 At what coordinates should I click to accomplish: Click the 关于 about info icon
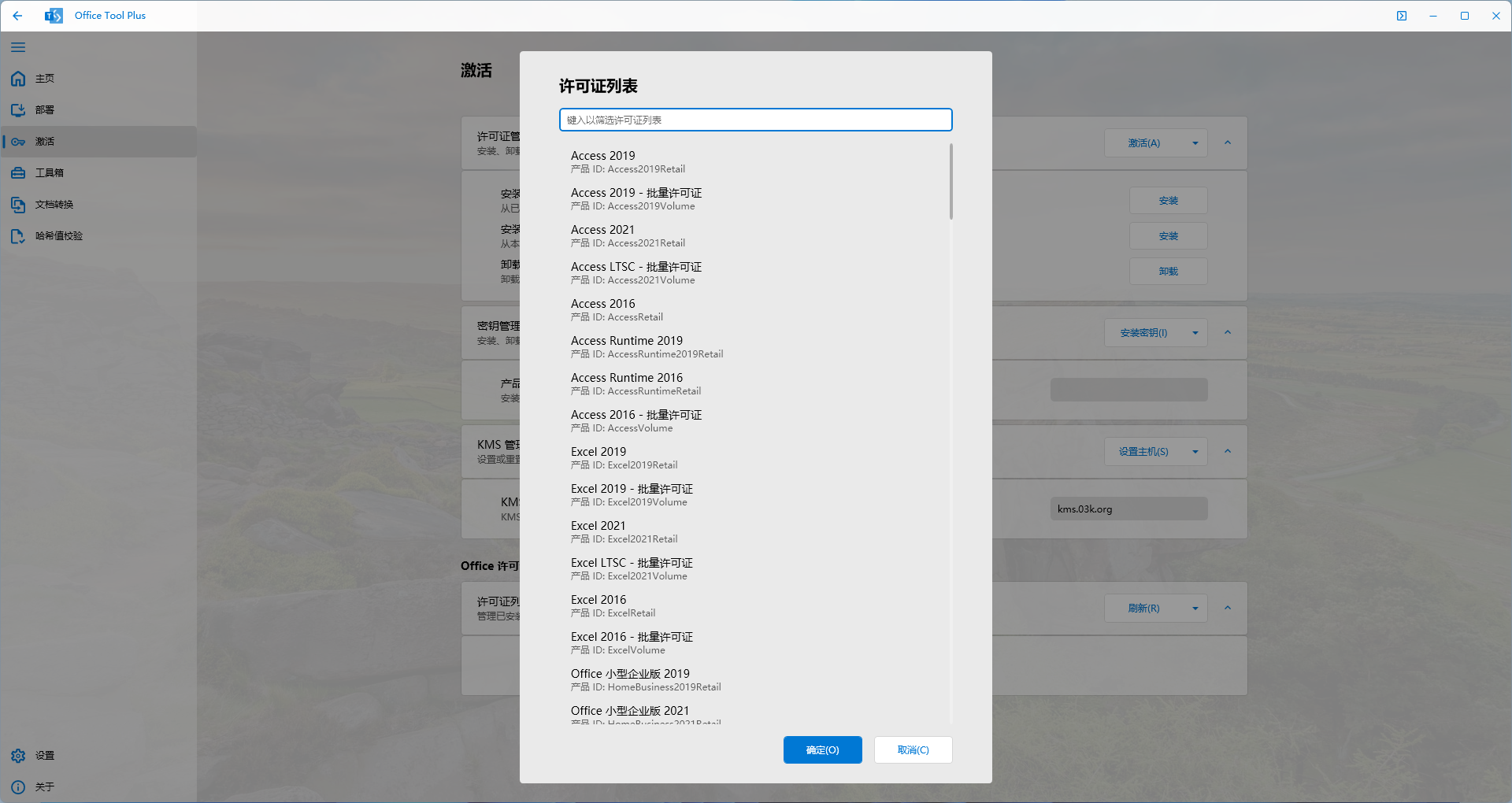coord(18,787)
